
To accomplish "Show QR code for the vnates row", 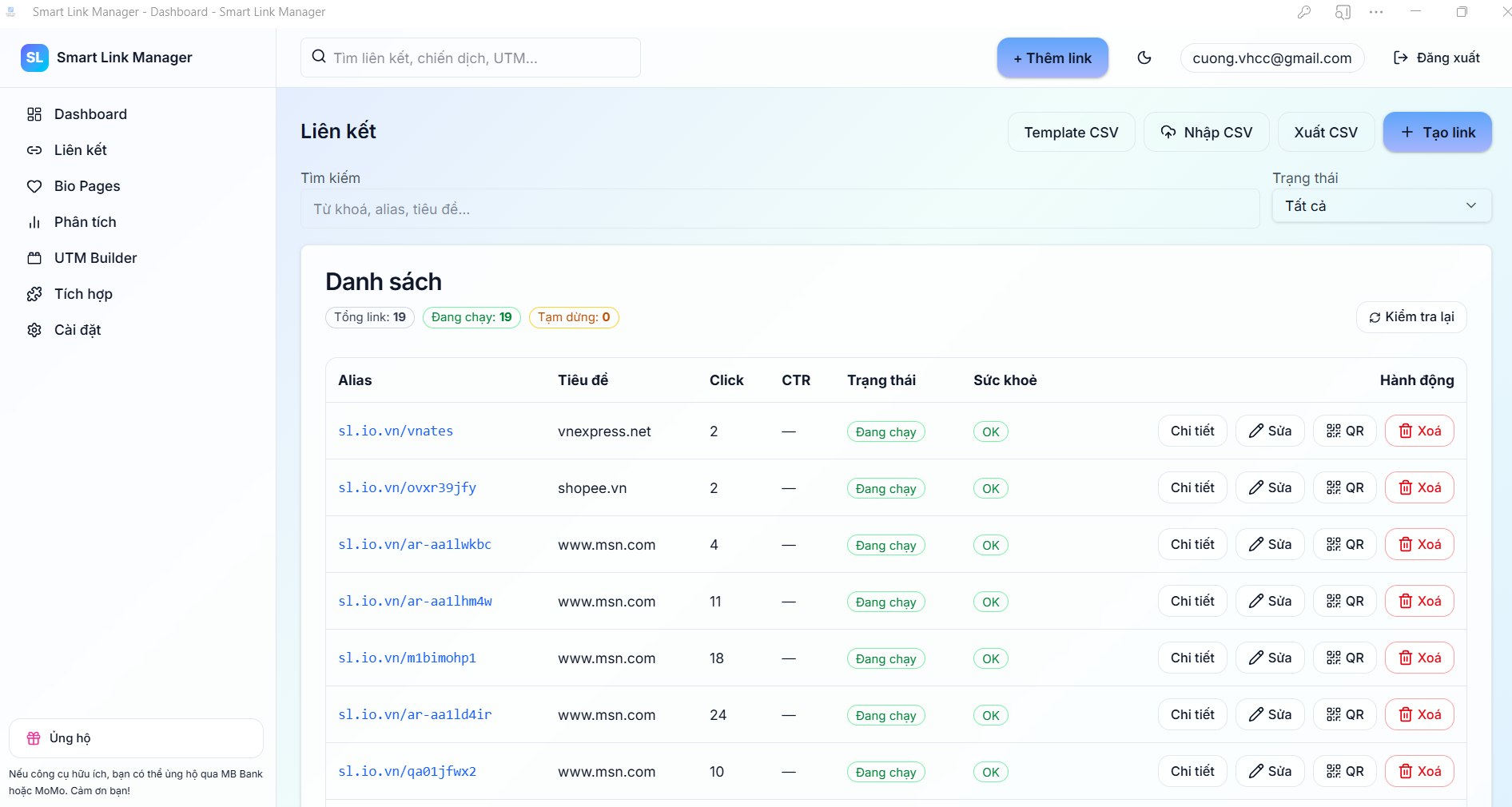I will tap(1345, 431).
